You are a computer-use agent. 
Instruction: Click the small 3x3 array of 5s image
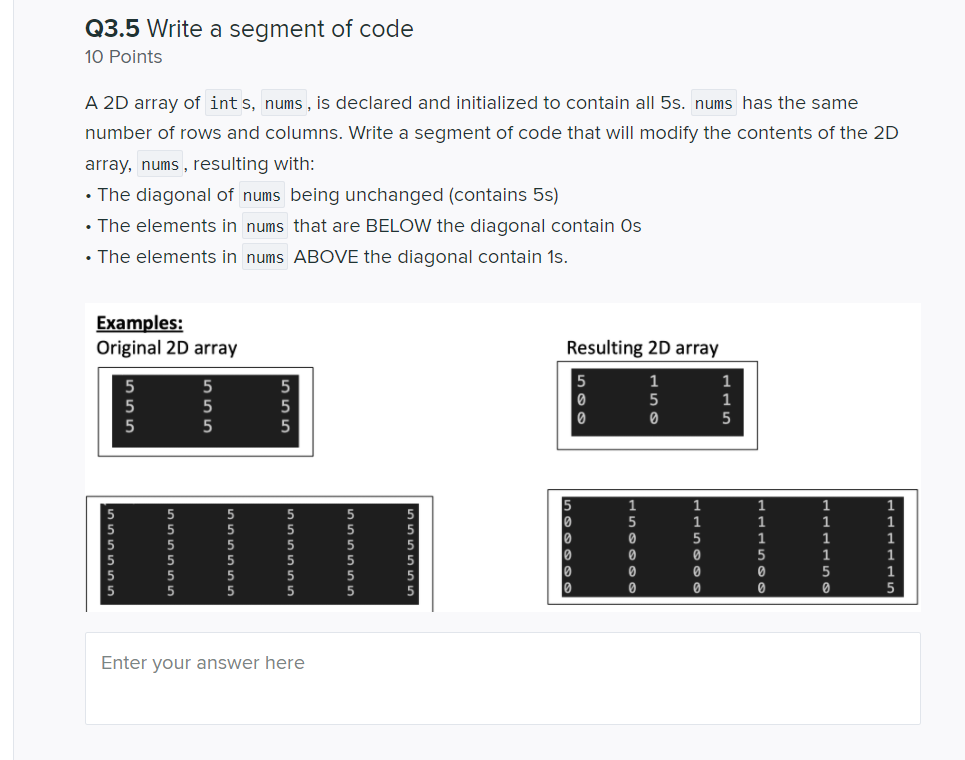[x=205, y=410]
